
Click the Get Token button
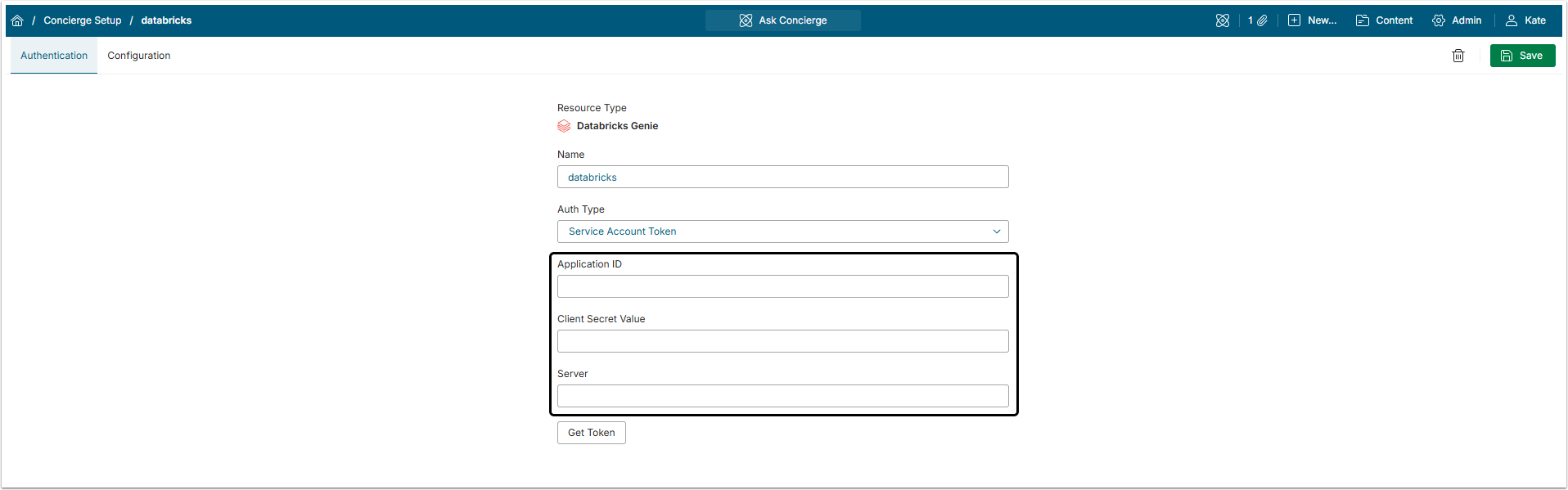pos(592,433)
